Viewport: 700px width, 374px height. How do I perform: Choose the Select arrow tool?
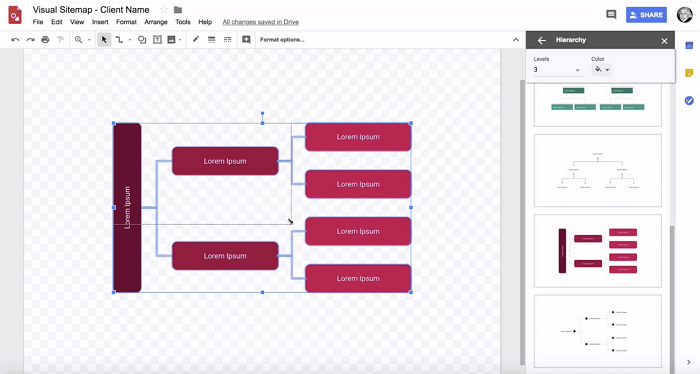coord(104,40)
